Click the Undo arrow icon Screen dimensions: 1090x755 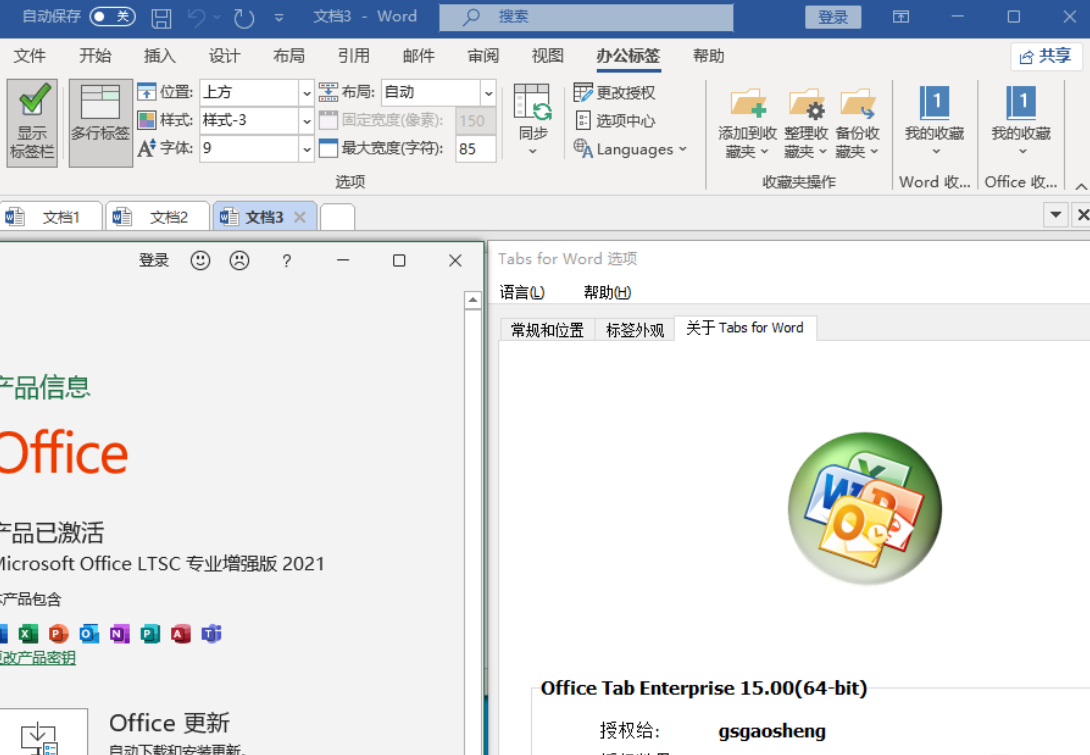coord(197,17)
